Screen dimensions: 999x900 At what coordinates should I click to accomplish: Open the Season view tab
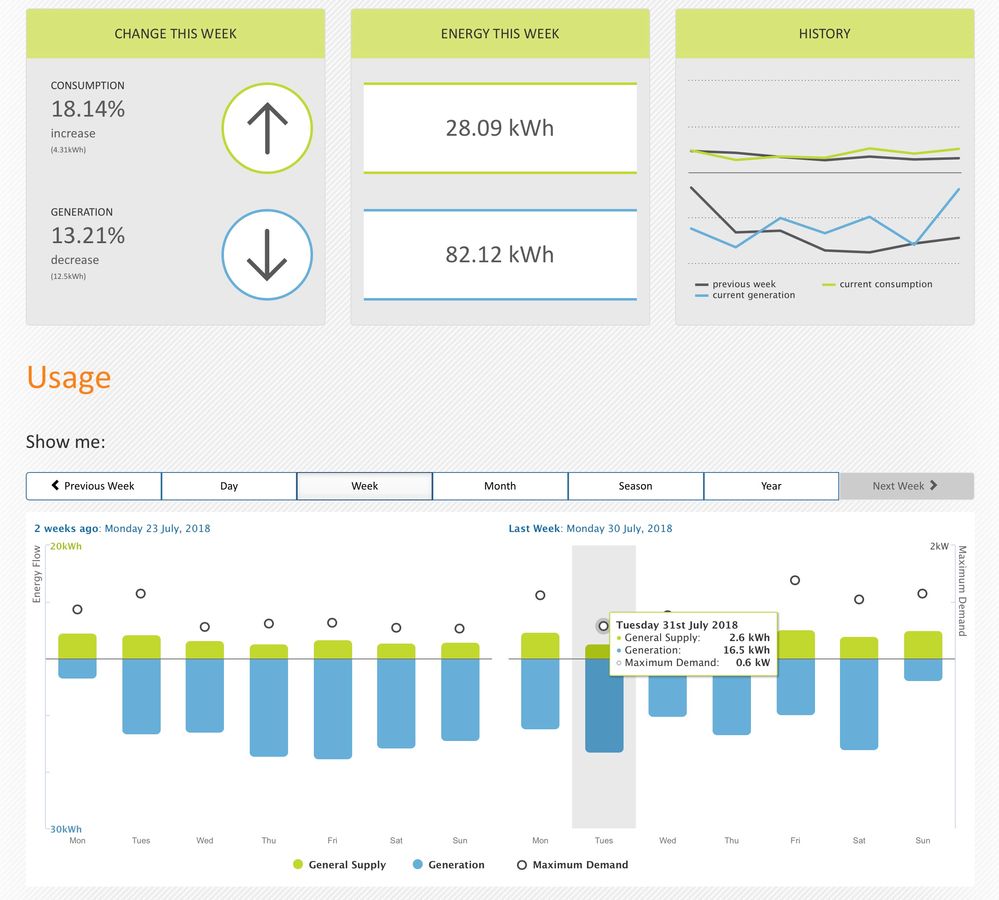pyautogui.click(x=635, y=486)
